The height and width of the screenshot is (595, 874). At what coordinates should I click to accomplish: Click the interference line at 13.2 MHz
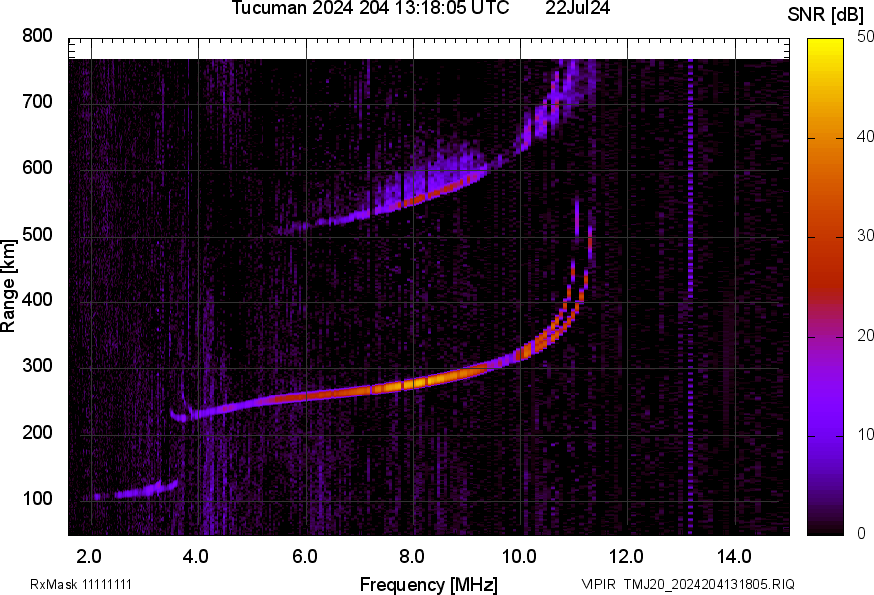[691, 296]
